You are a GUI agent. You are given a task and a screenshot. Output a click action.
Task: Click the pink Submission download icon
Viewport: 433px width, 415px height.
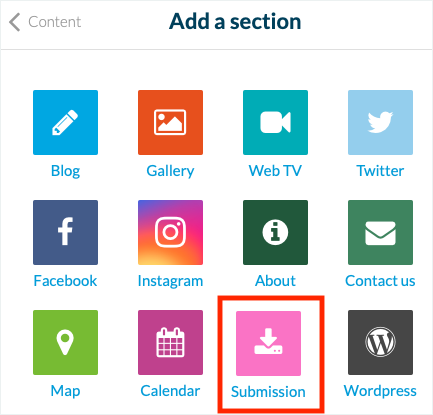[268, 343]
